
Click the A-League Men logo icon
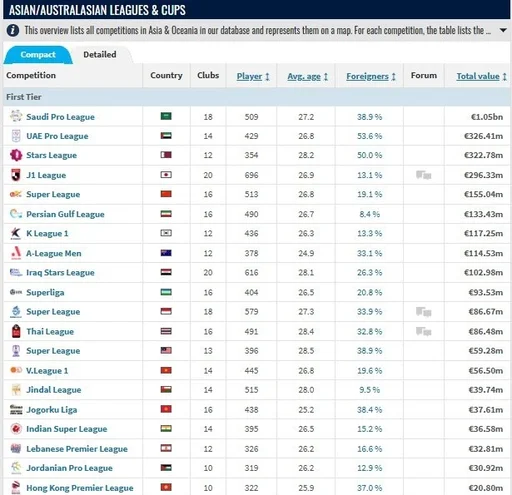point(16,253)
